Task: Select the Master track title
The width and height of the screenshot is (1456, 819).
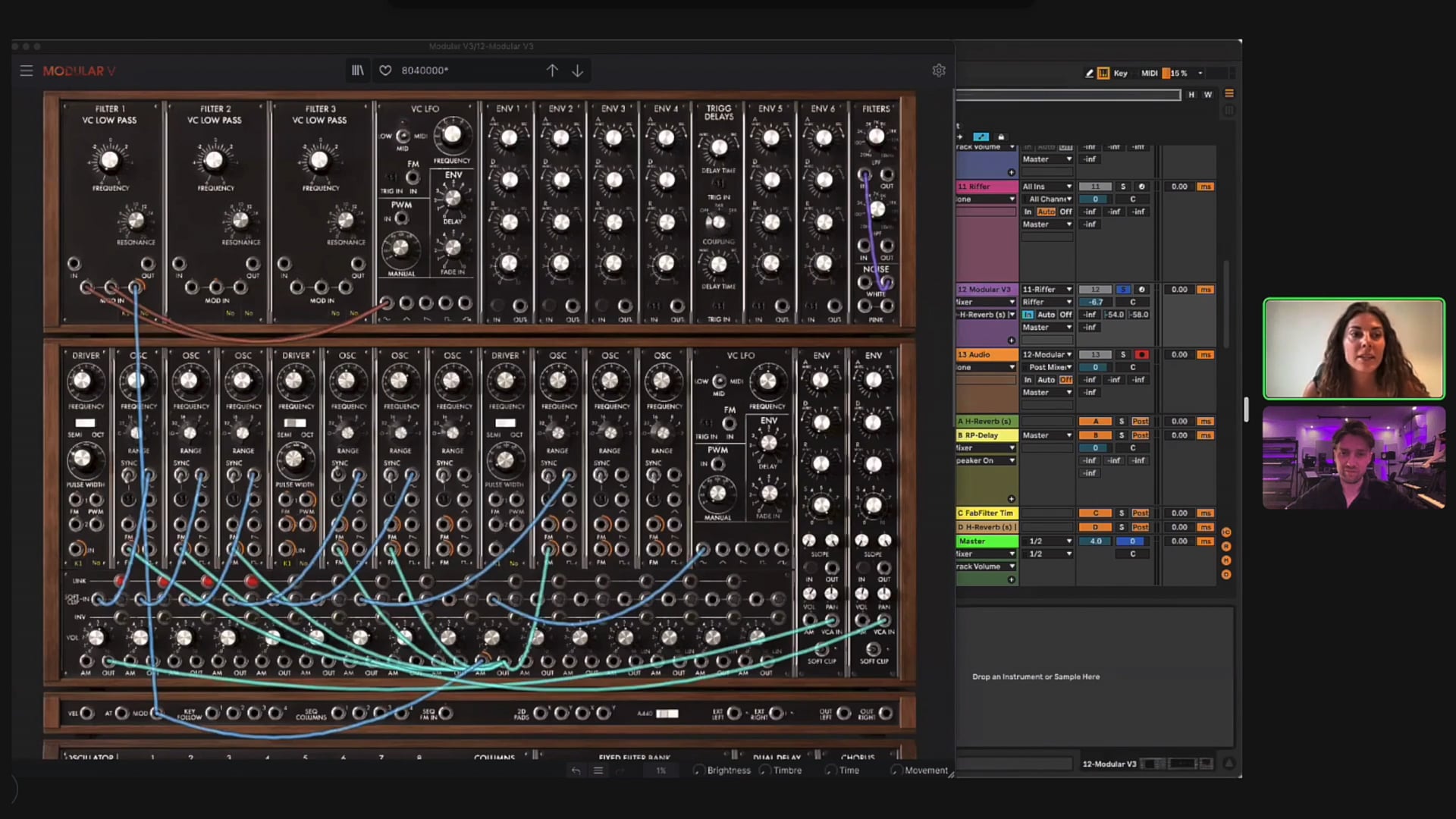Action: (x=987, y=541)
